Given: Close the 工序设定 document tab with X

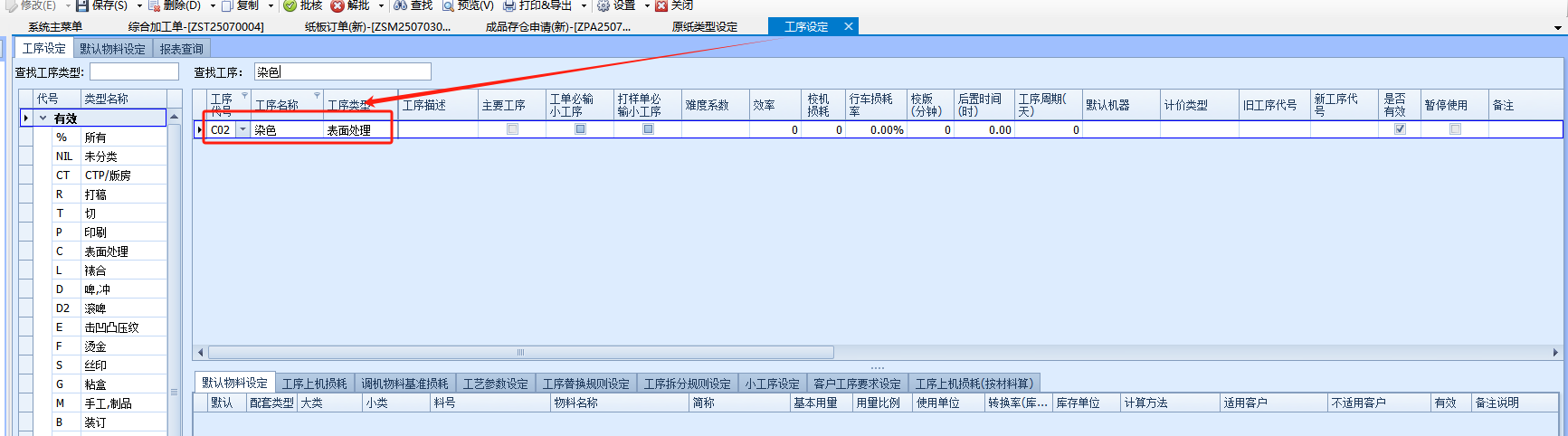Looking at the screenshot, I should 848,26.
